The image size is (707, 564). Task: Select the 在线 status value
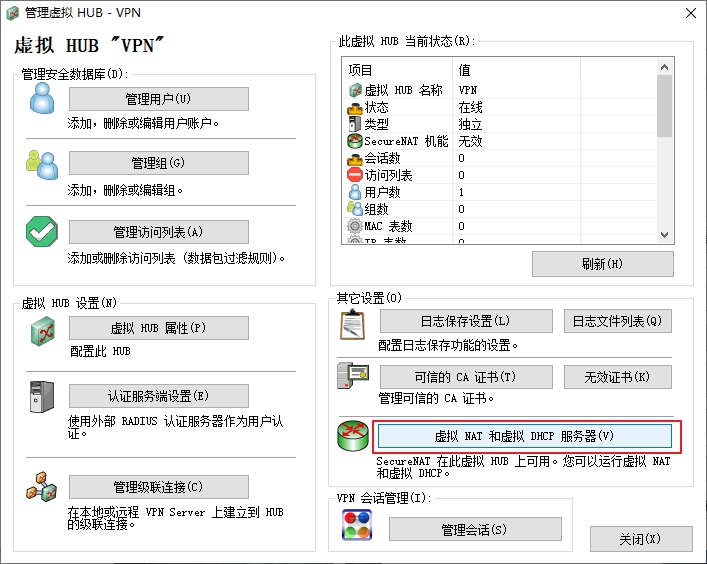coord(470,107)
